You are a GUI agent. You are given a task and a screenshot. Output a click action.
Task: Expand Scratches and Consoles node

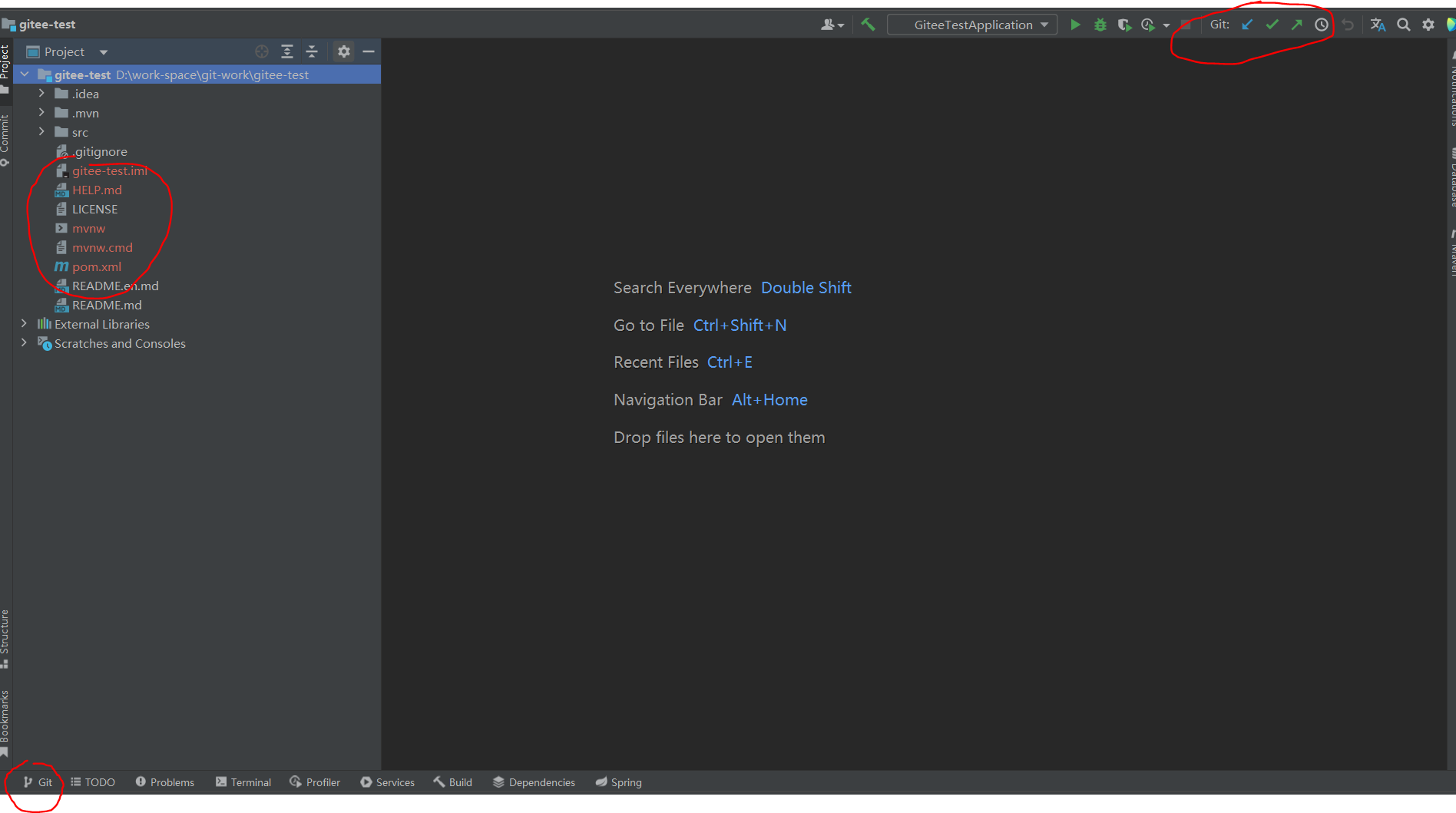[x=25, y=343]
